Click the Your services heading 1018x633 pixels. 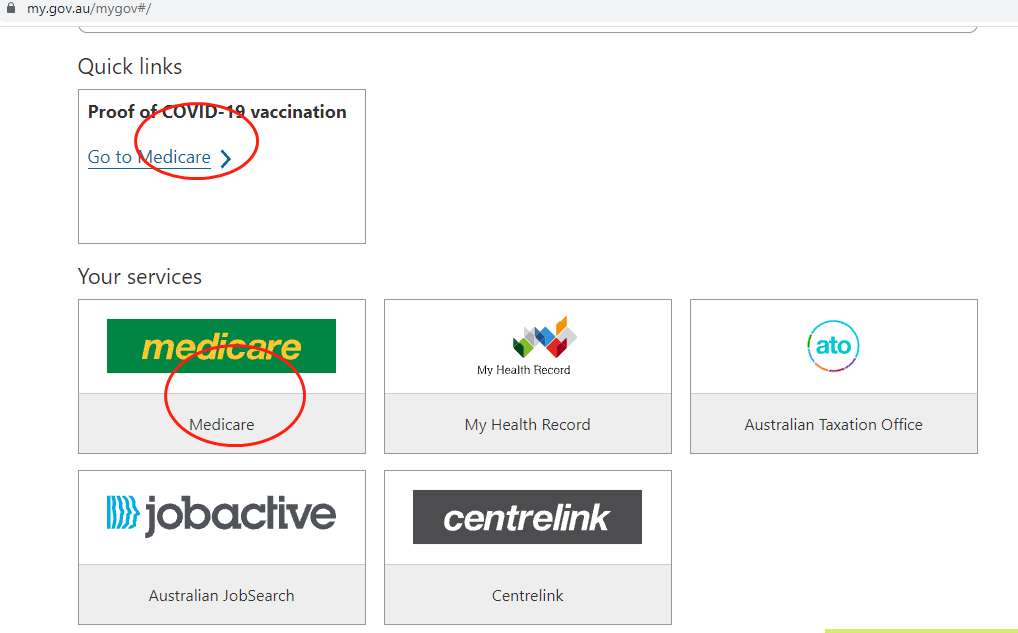tap(140, 277)
